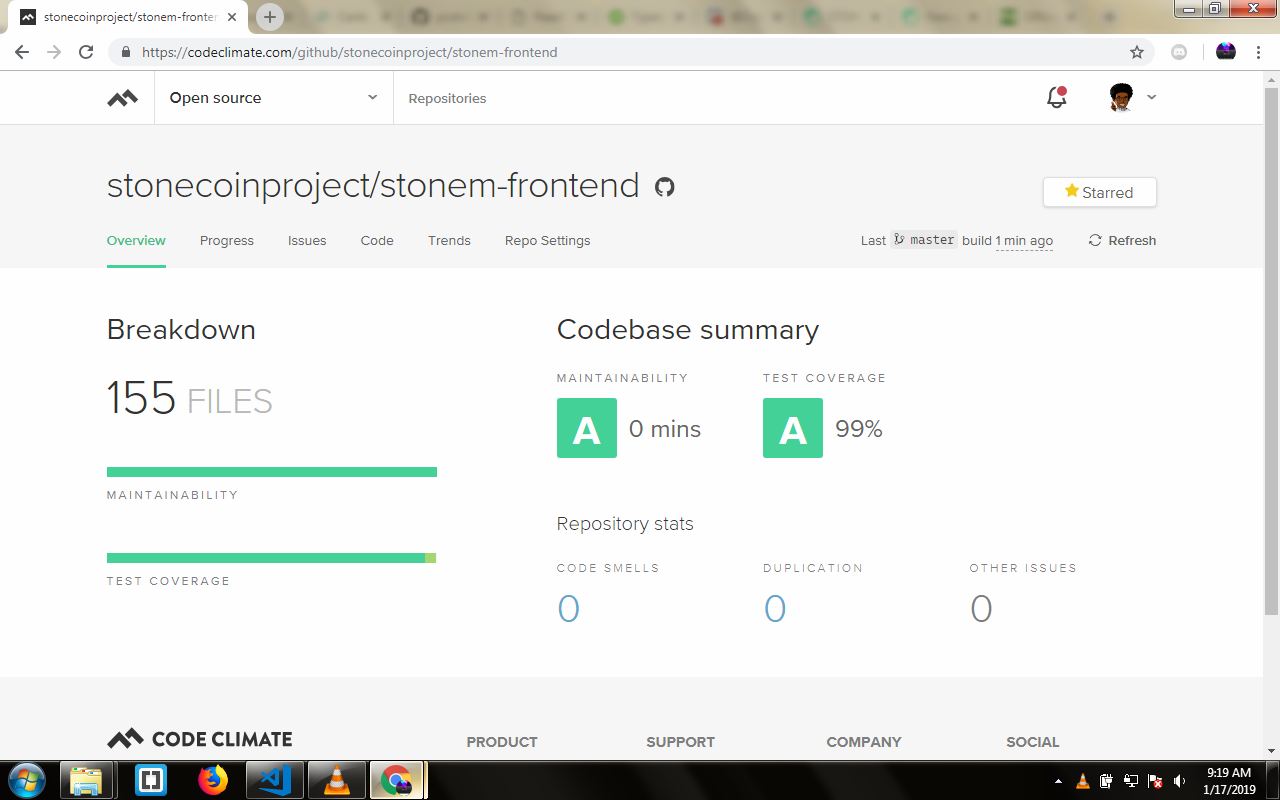The image size is (1280, 800).
Task: Click the Chrome taskbar icon
Action: tap(398, 780)
